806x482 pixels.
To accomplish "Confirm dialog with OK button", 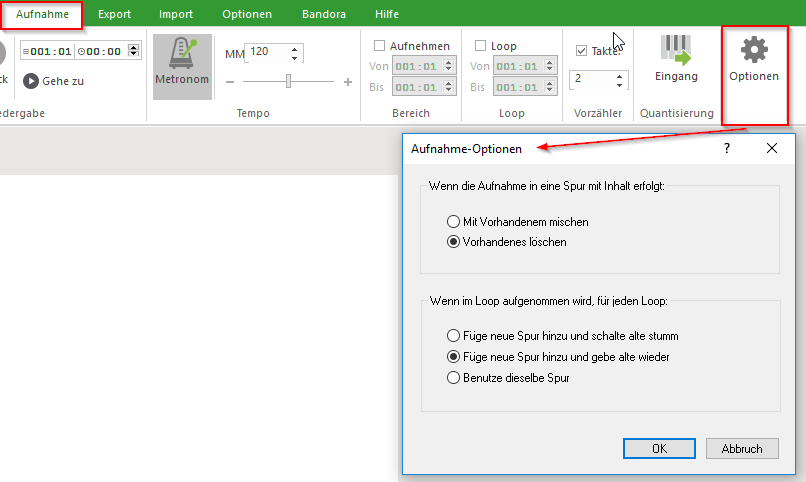I will pos(659,449).
